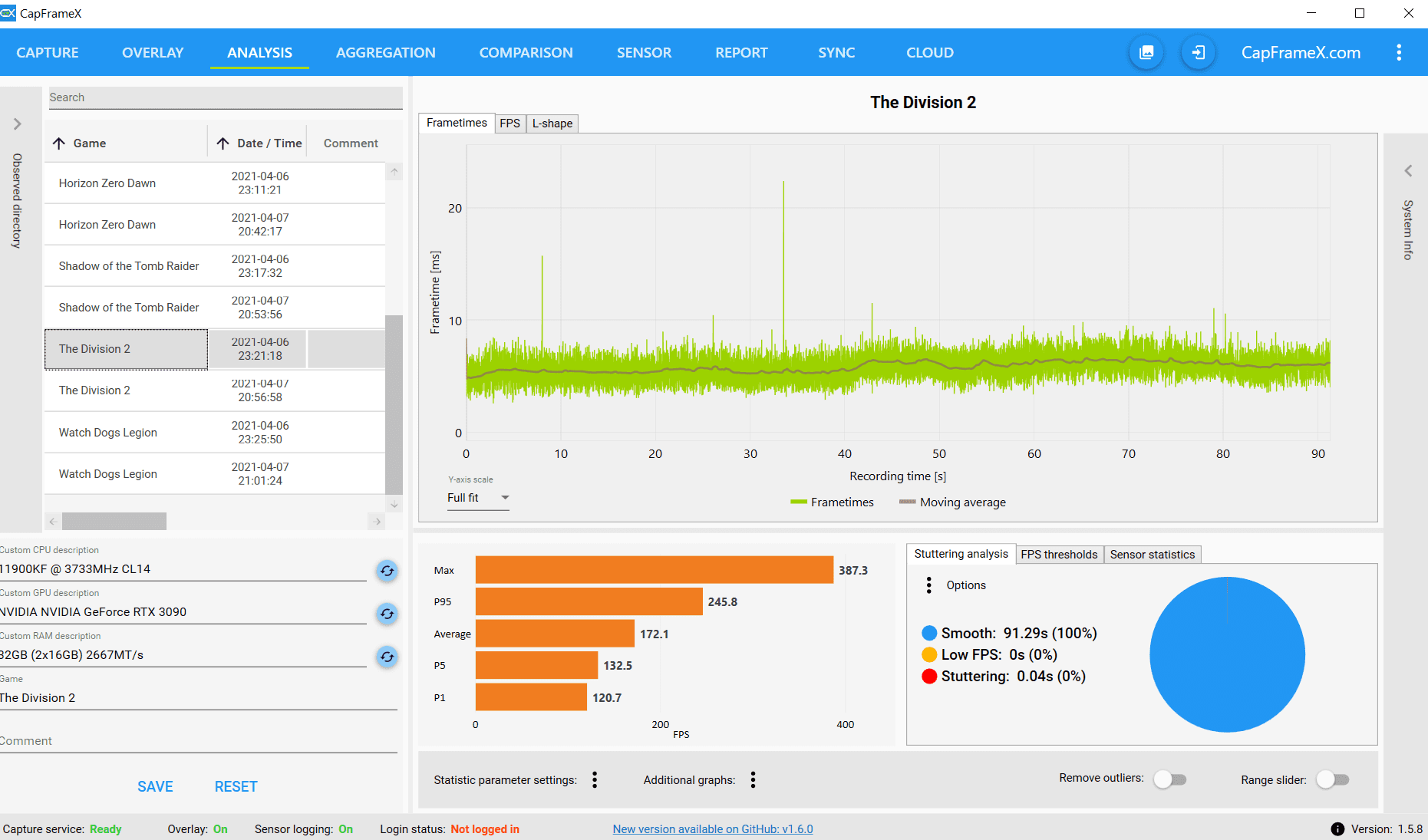The image size is (1428, 840).
Task: Select Horizon Zero Dawn record from 2021-04-07
Action: pos(215,225)
